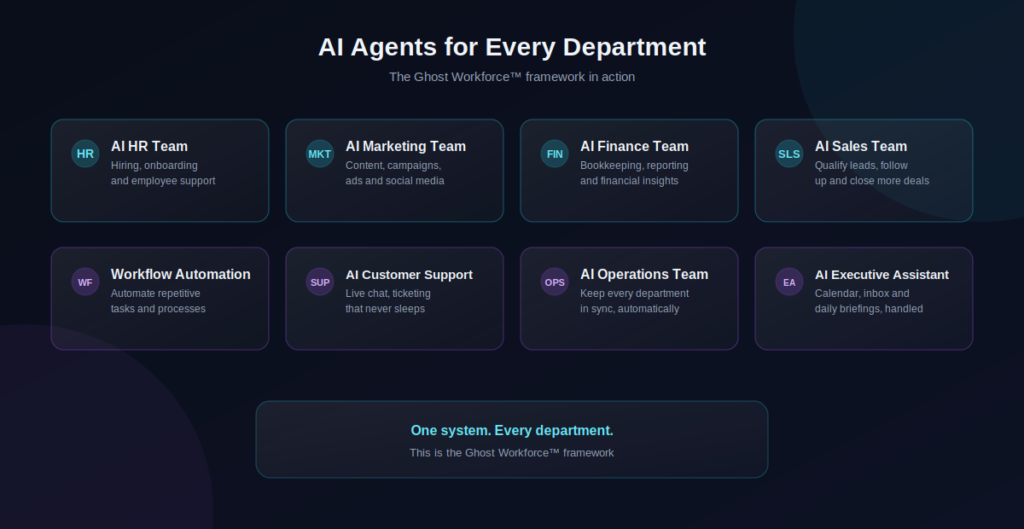Click the 'AI Agents for Every Department' title
This screenshot has width=1024, height=529.
coord(512,47)
